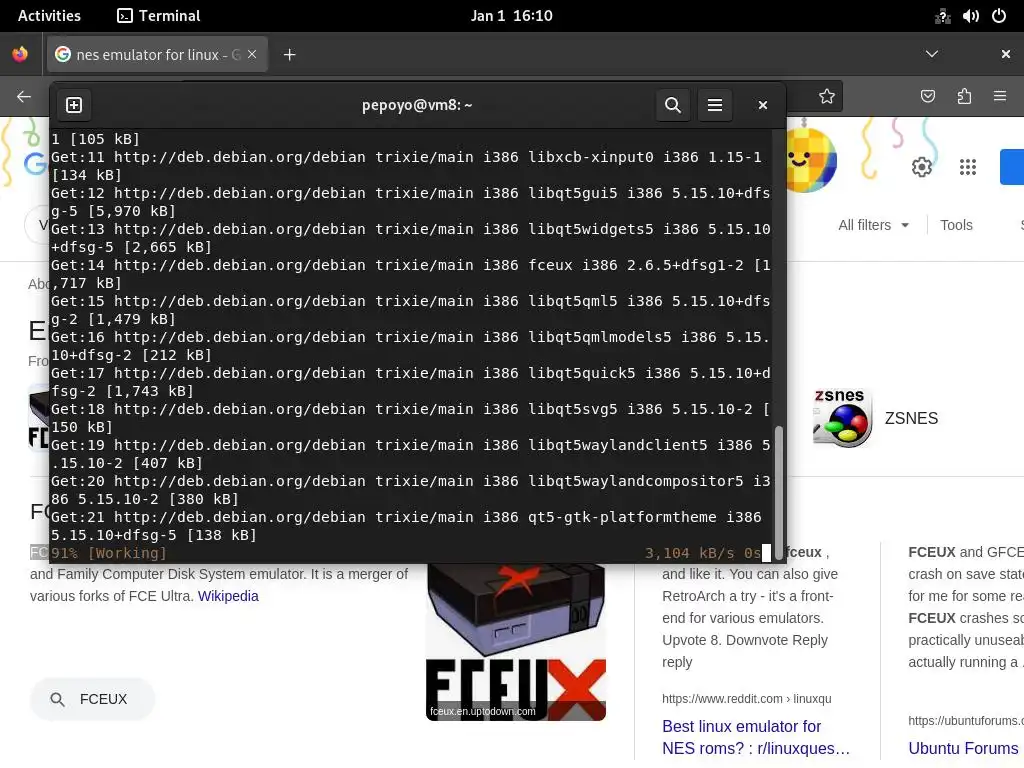Follow the Wikipedia link for FCEUX
This screenshot has width=1024, height=768.
[228, 596]
